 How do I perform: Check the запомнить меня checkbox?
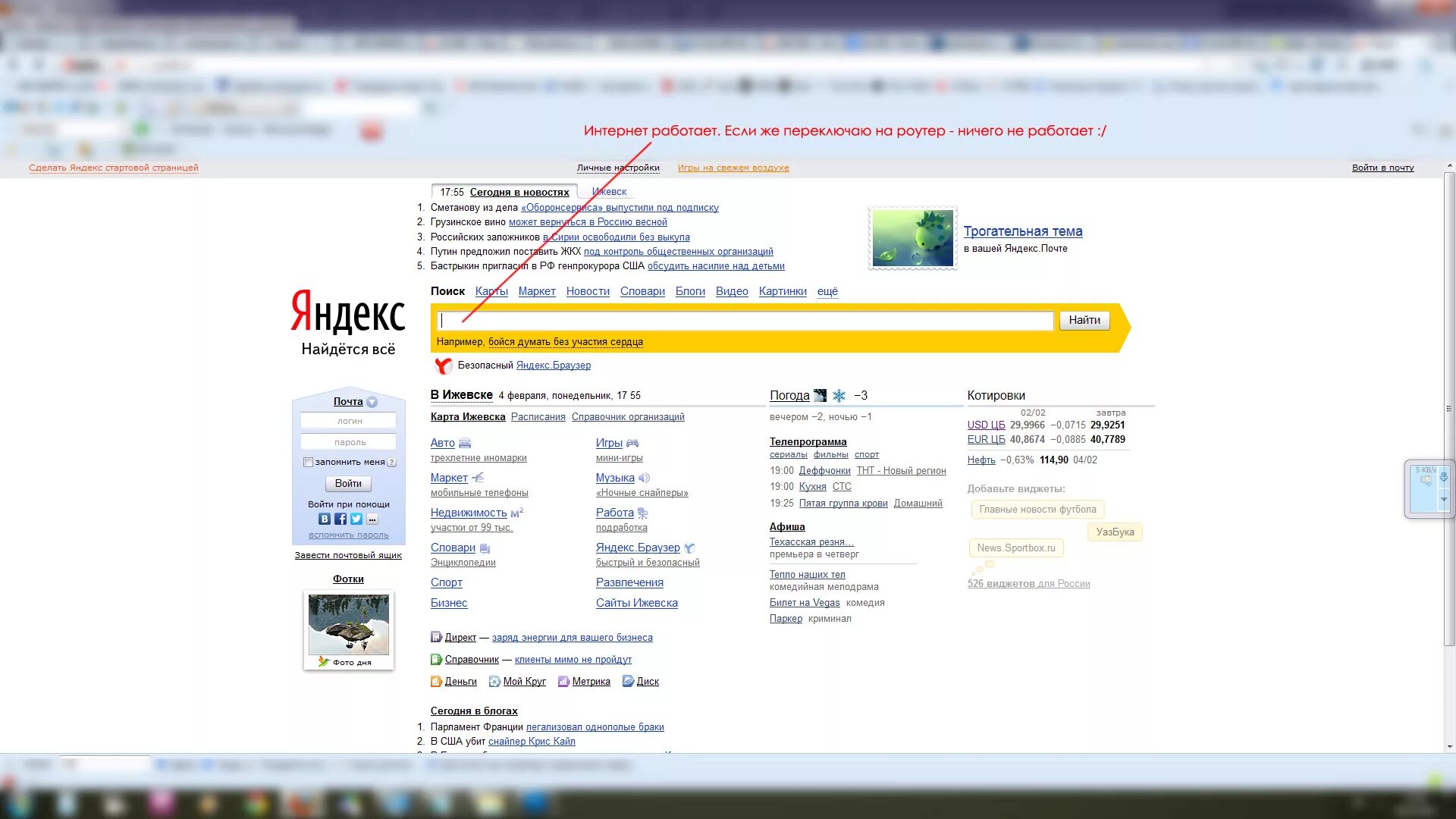click(308, 463)
